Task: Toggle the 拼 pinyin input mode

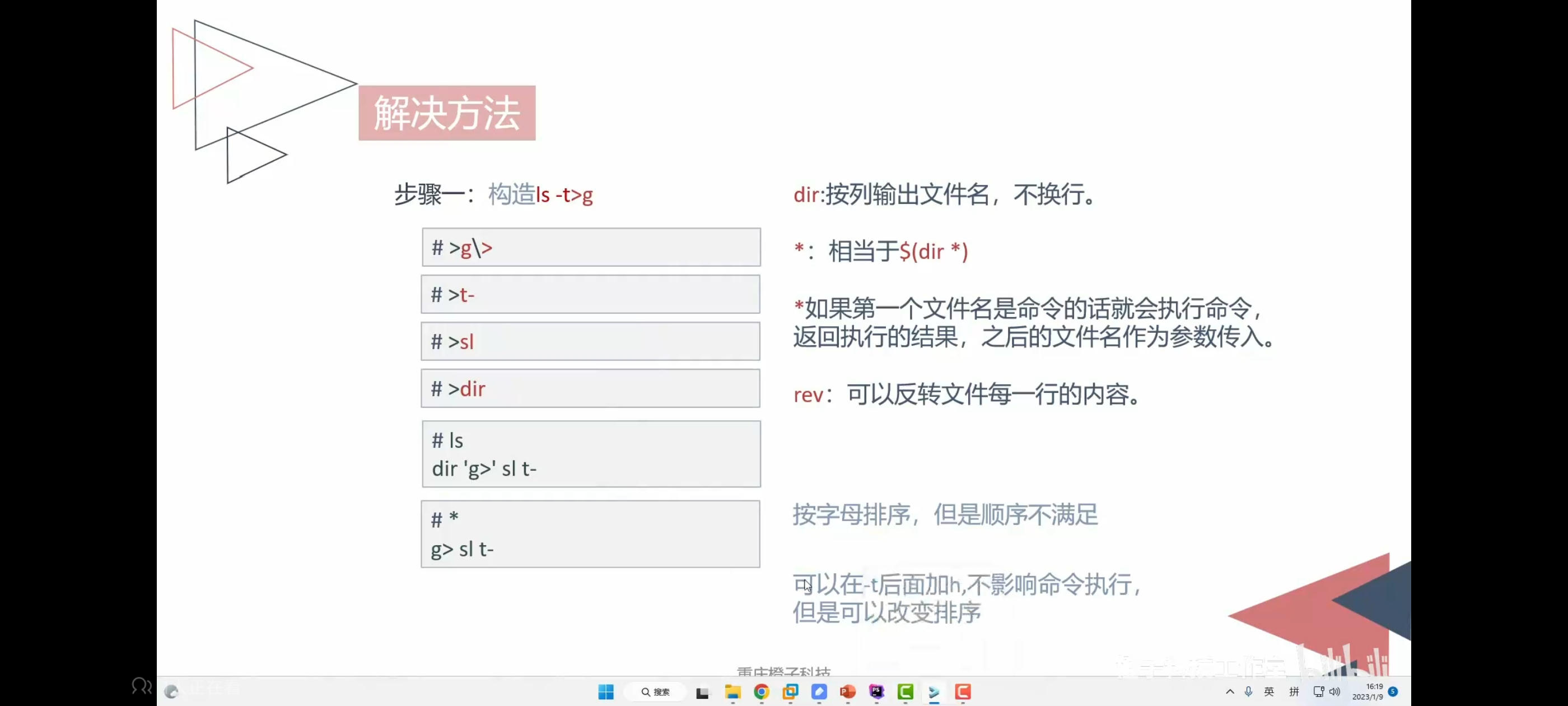Action: click(x=1294, y=691)
